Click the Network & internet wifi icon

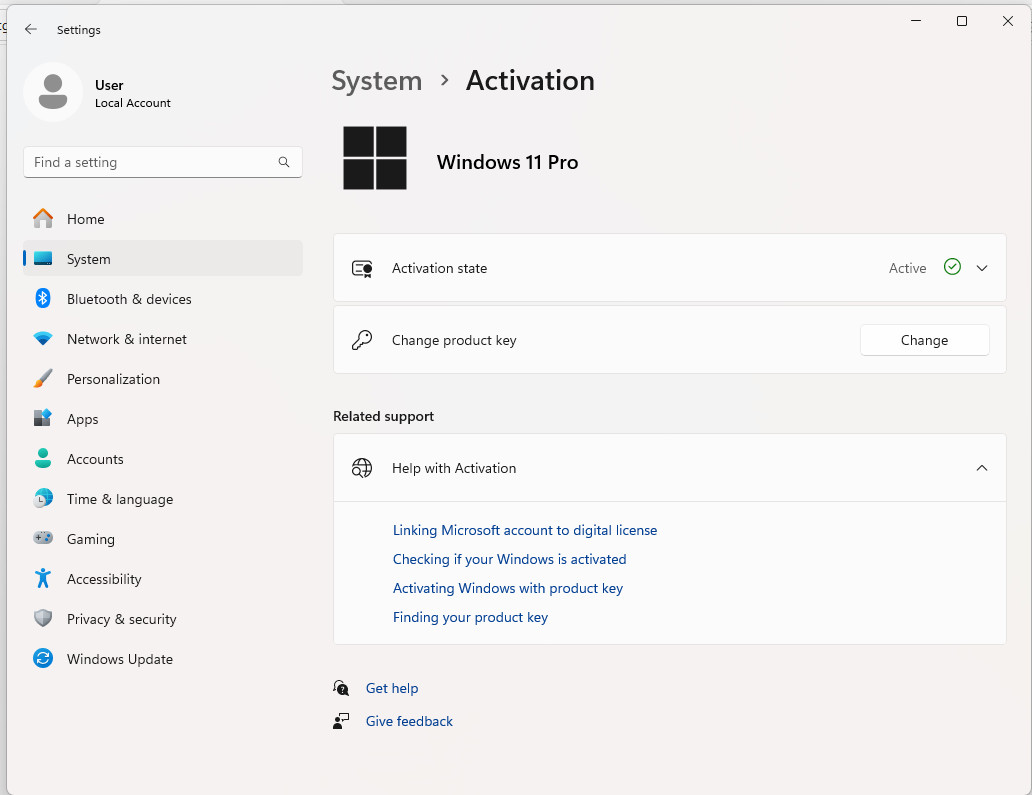[43, 339]
